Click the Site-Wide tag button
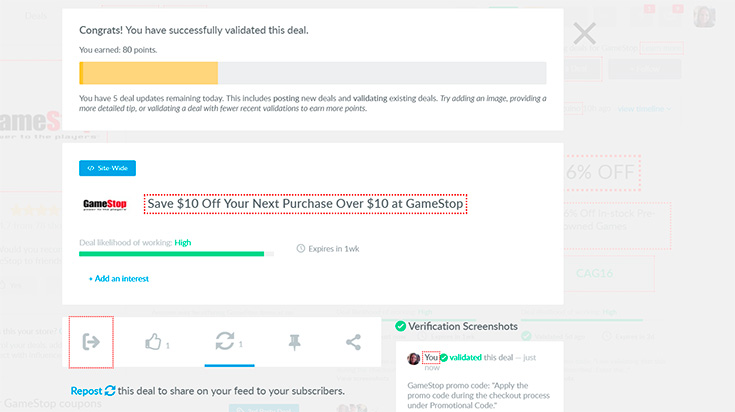This screenshot has width=735, height=412. tap(107, 168)
